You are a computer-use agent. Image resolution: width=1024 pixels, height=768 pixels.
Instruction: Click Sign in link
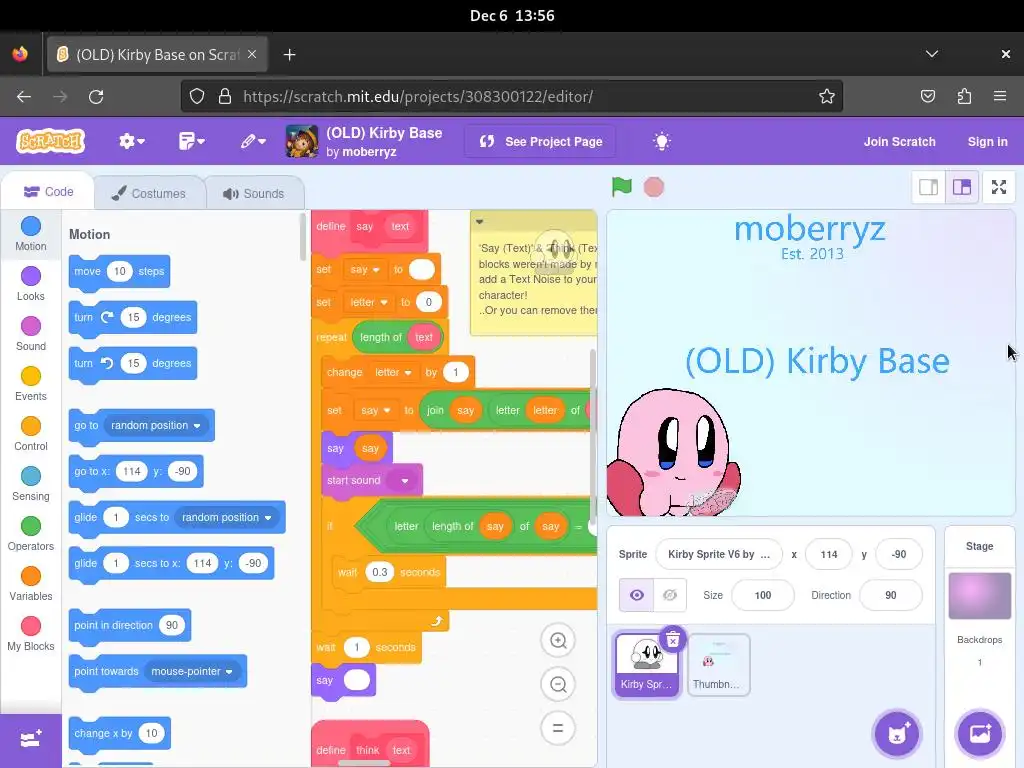tap(987, 142)
